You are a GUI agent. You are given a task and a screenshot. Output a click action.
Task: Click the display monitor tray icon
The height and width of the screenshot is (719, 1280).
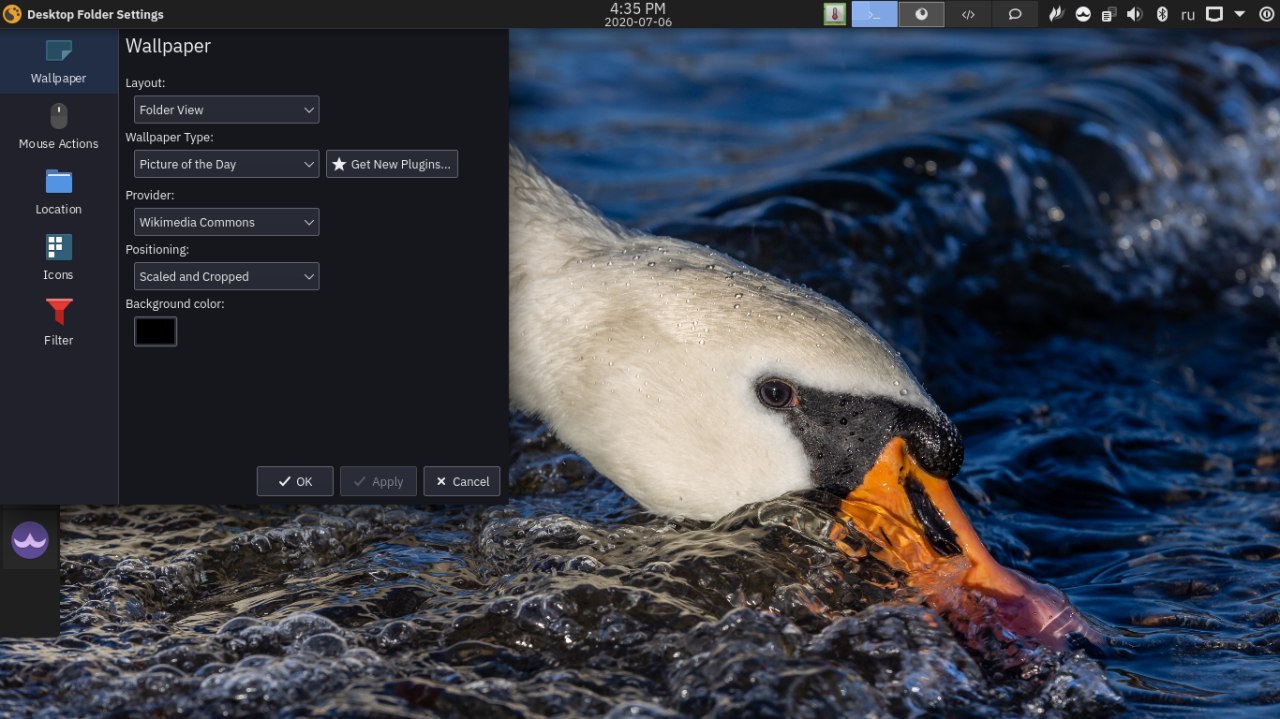pyautogui.click(x=1214, y=14)
